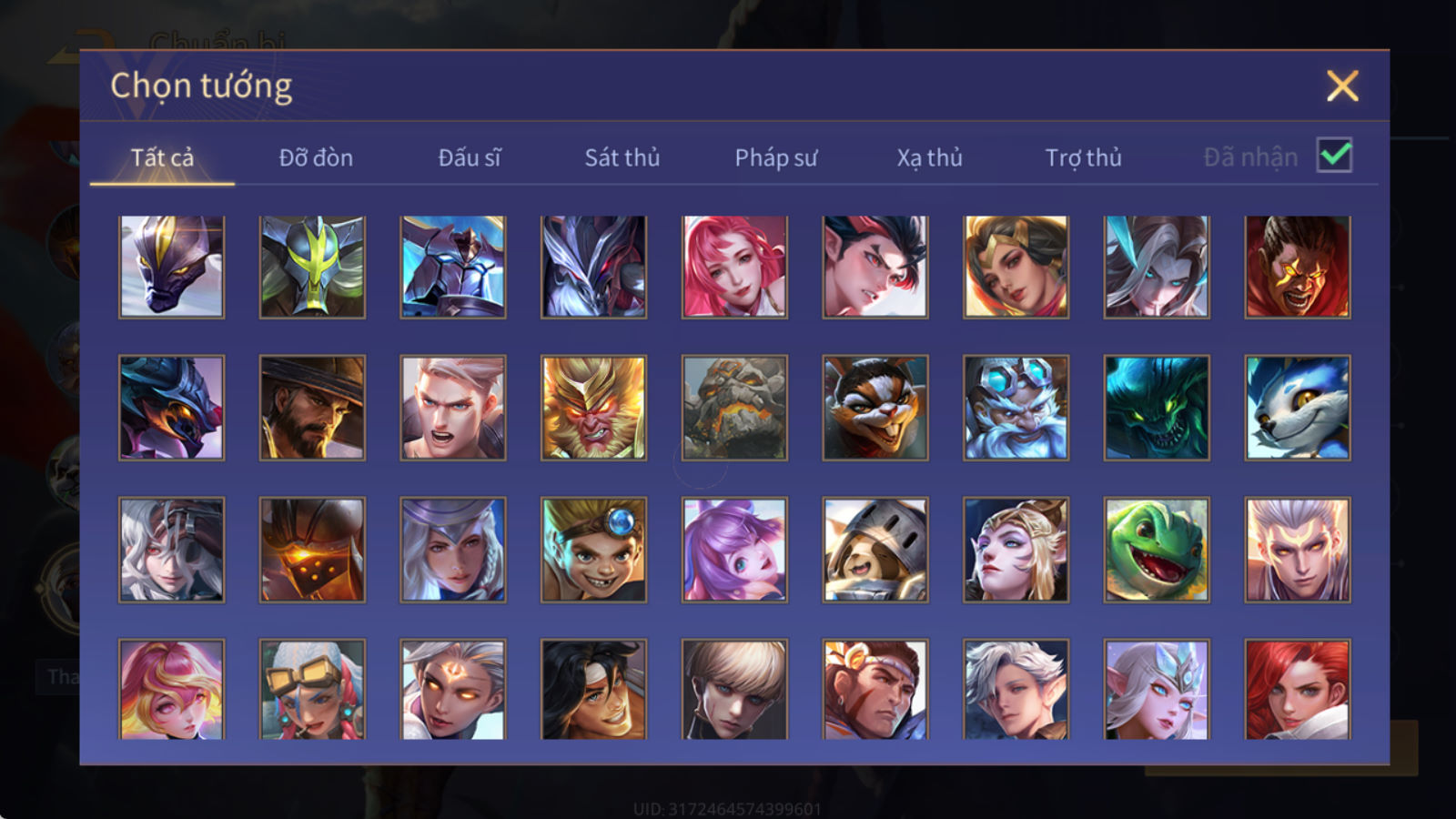
Task: Switch to the Đỡ đòn tab
Action: (x=316, y=157)
